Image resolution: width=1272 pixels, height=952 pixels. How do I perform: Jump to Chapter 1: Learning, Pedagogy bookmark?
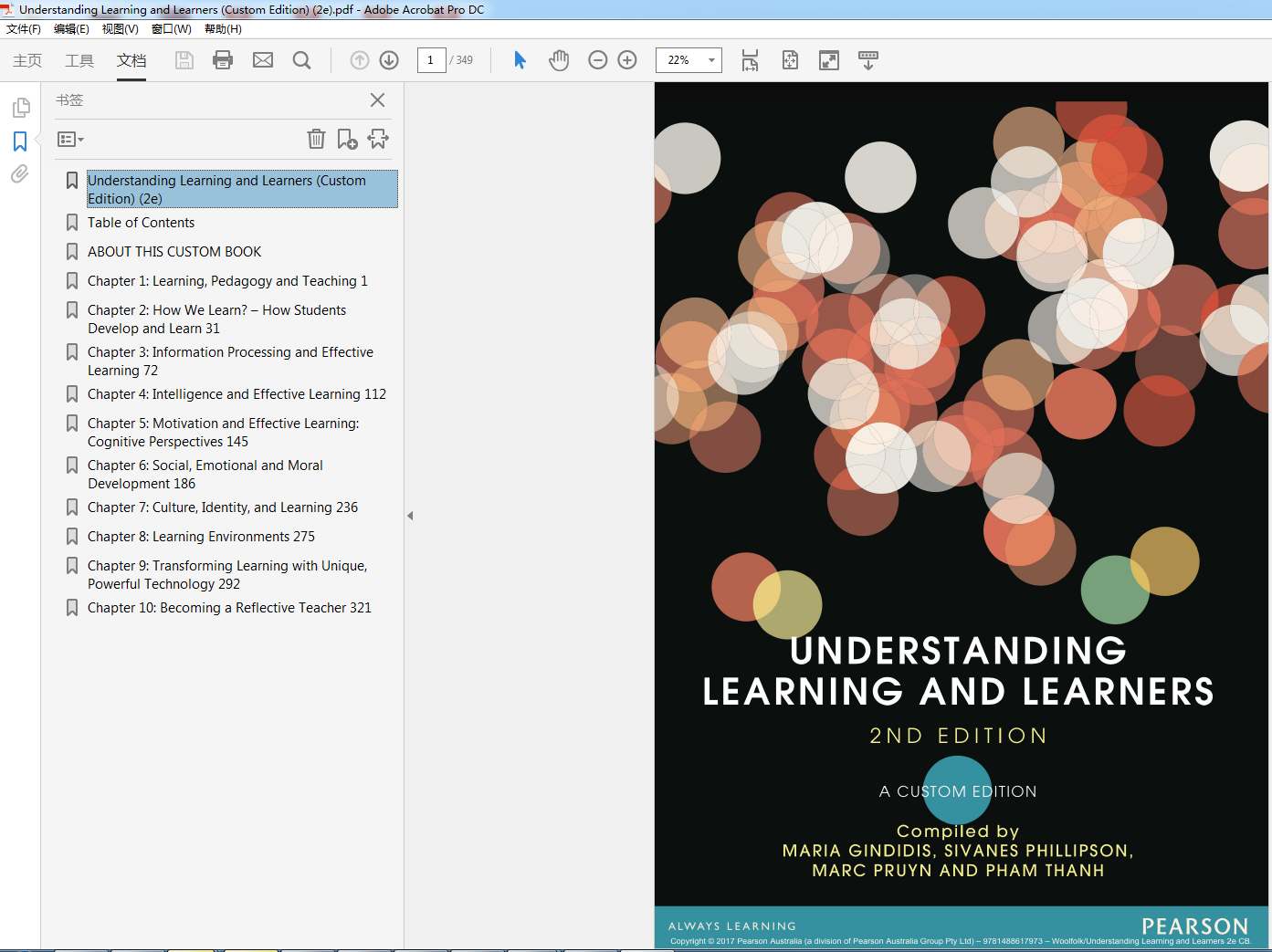coord(227,281)
